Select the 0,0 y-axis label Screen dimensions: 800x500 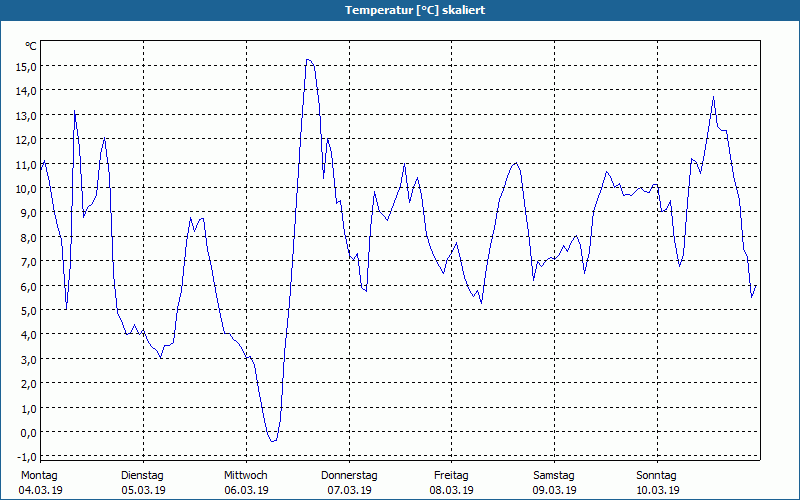pyautogui.click(x=28, y=432)
